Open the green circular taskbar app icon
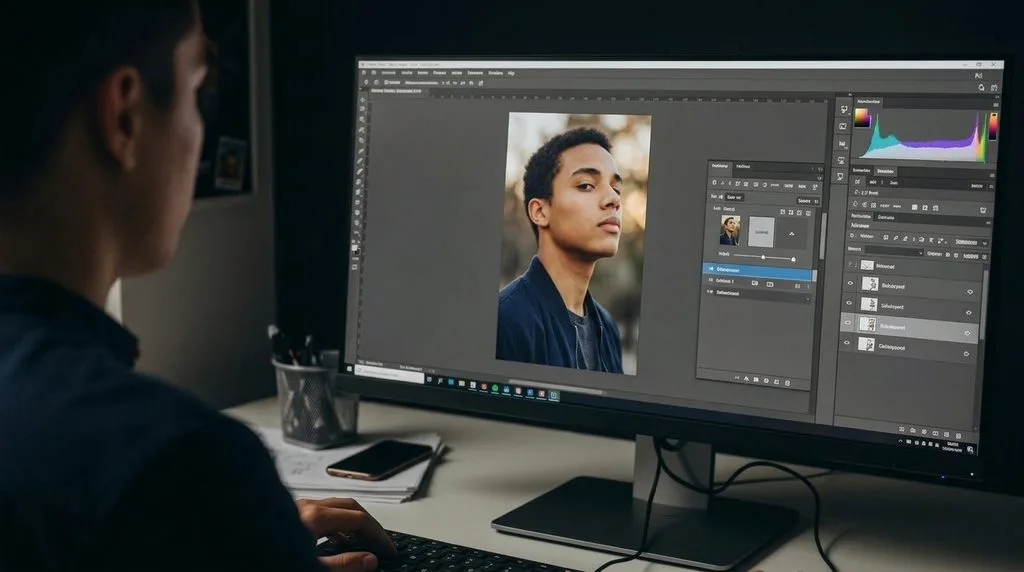 pyautogui.click(x=495, y=389)
